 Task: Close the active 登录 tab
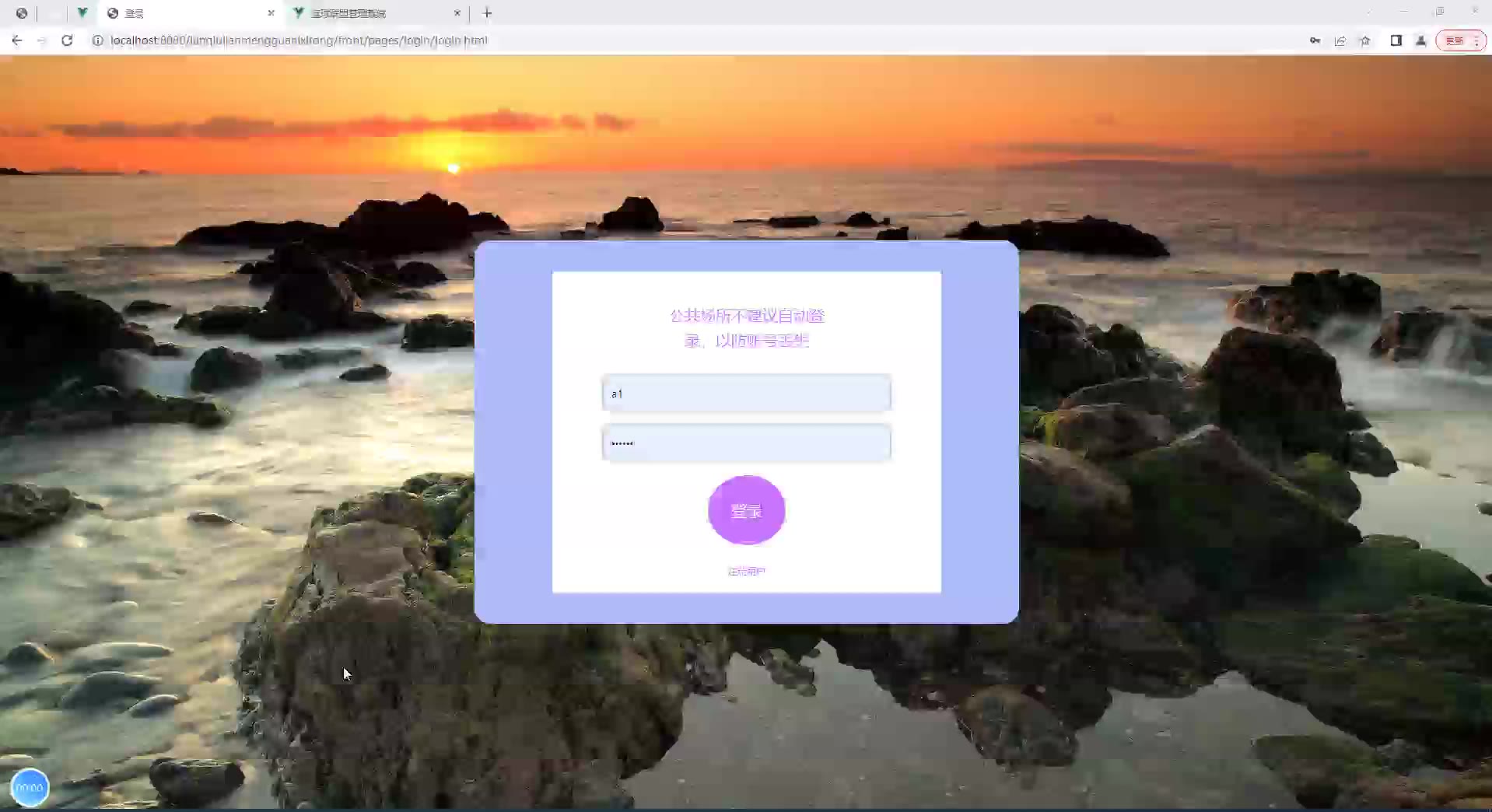click(x=271, y=13)
